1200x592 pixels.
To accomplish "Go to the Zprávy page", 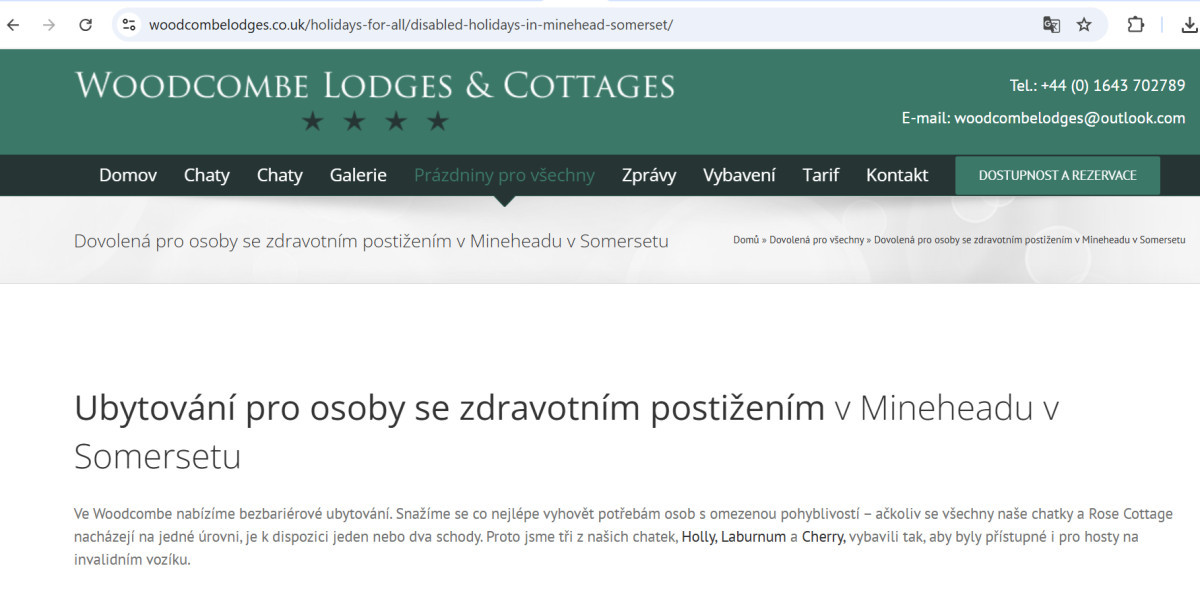I will pyautogui.click(x=649, y=175).
